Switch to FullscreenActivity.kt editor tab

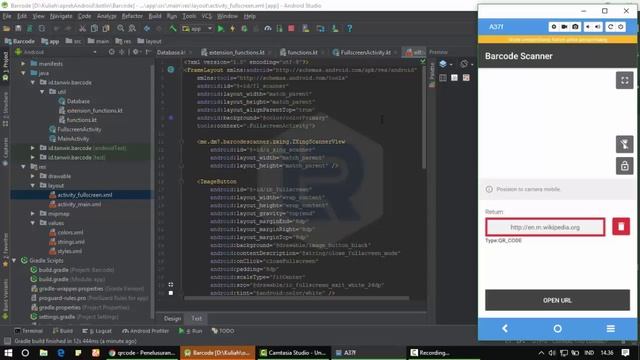pos(365,53)
